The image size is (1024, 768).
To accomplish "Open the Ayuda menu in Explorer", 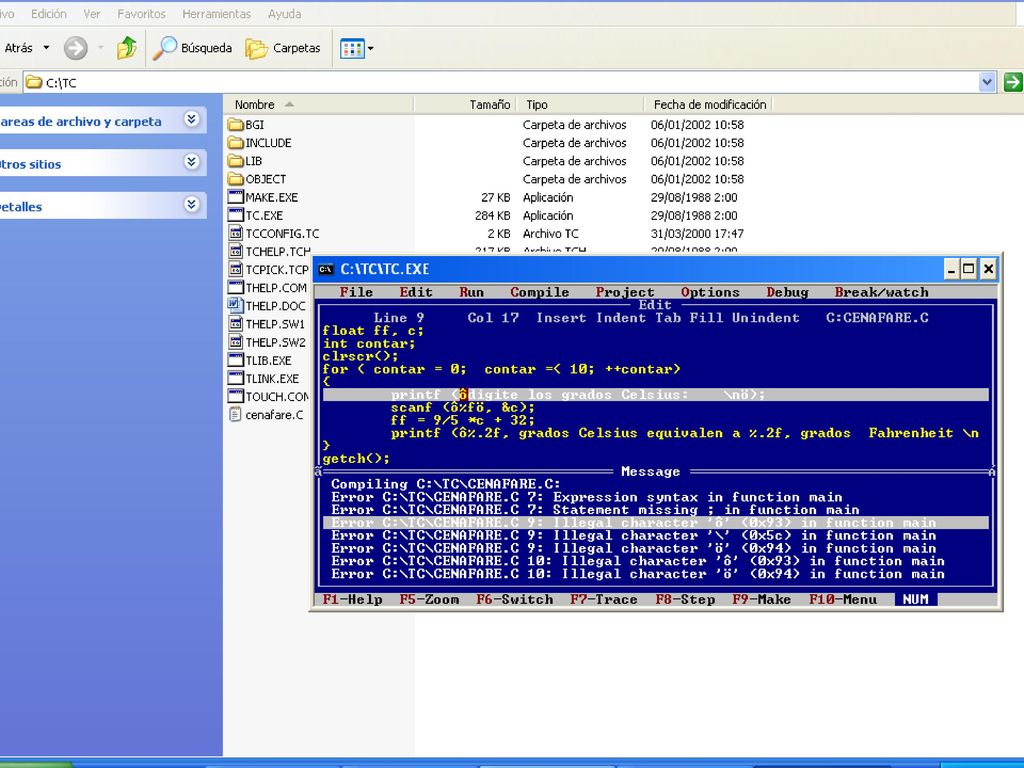I will pyautogui.click(x=285, y=14).
